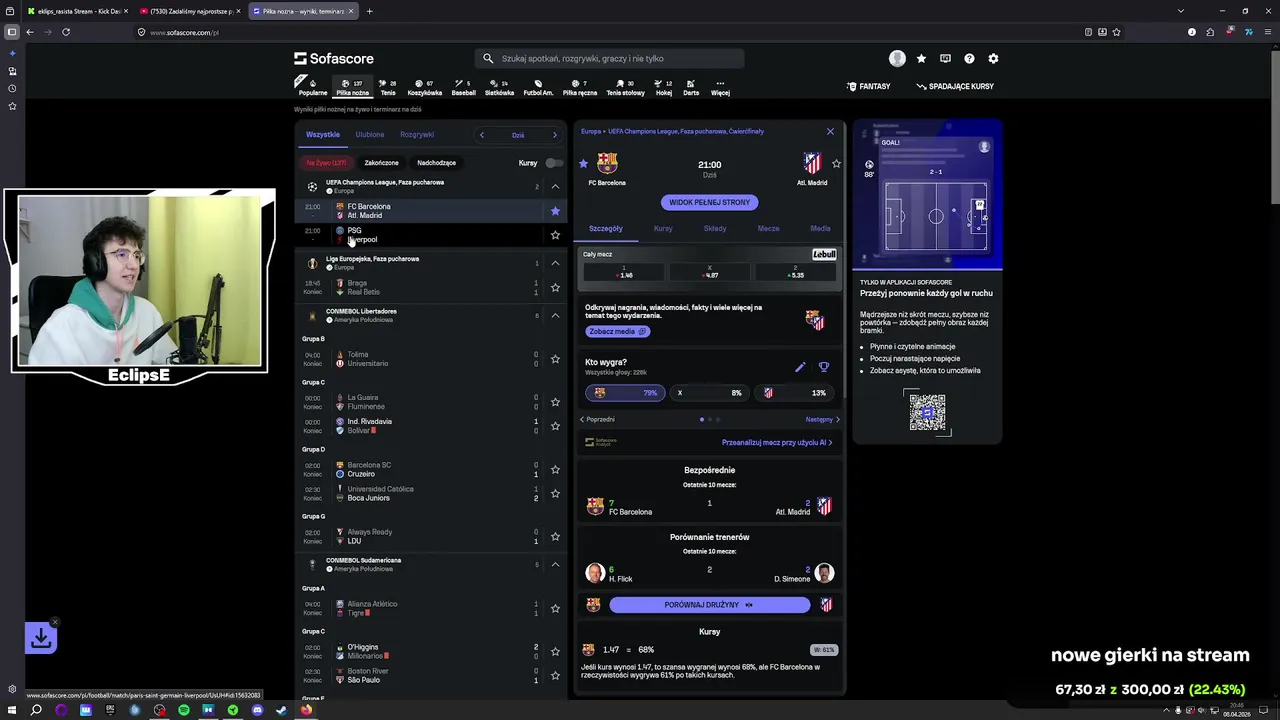
Task: Filter by Zakończone matches
Action: [381, 163]
